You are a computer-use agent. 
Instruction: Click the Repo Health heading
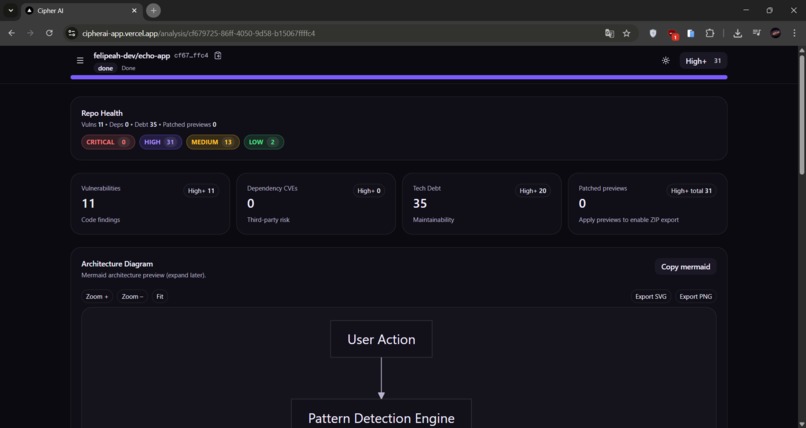(x=102, y=113)
